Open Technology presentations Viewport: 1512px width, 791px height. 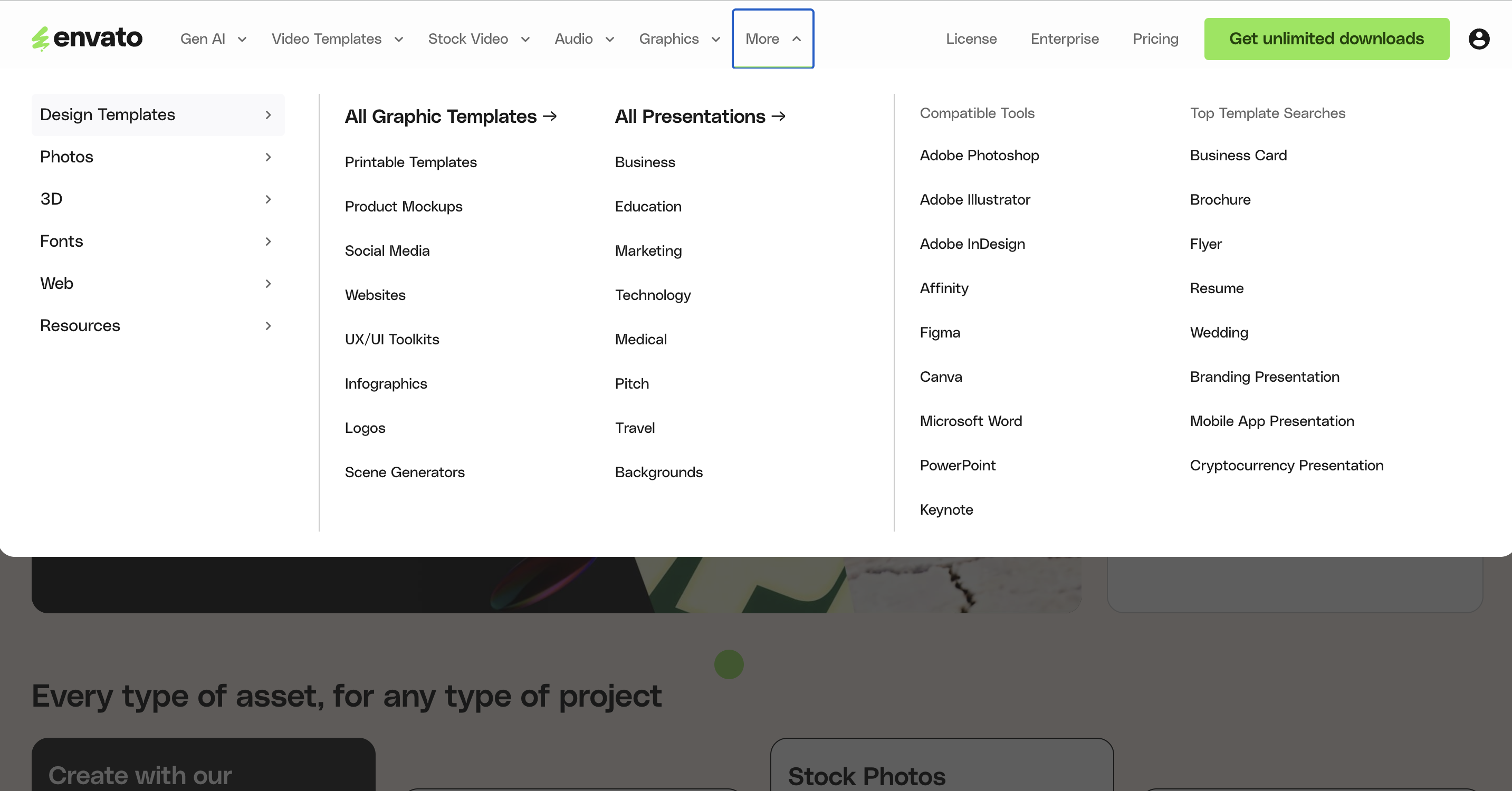(x=653, y=295)
